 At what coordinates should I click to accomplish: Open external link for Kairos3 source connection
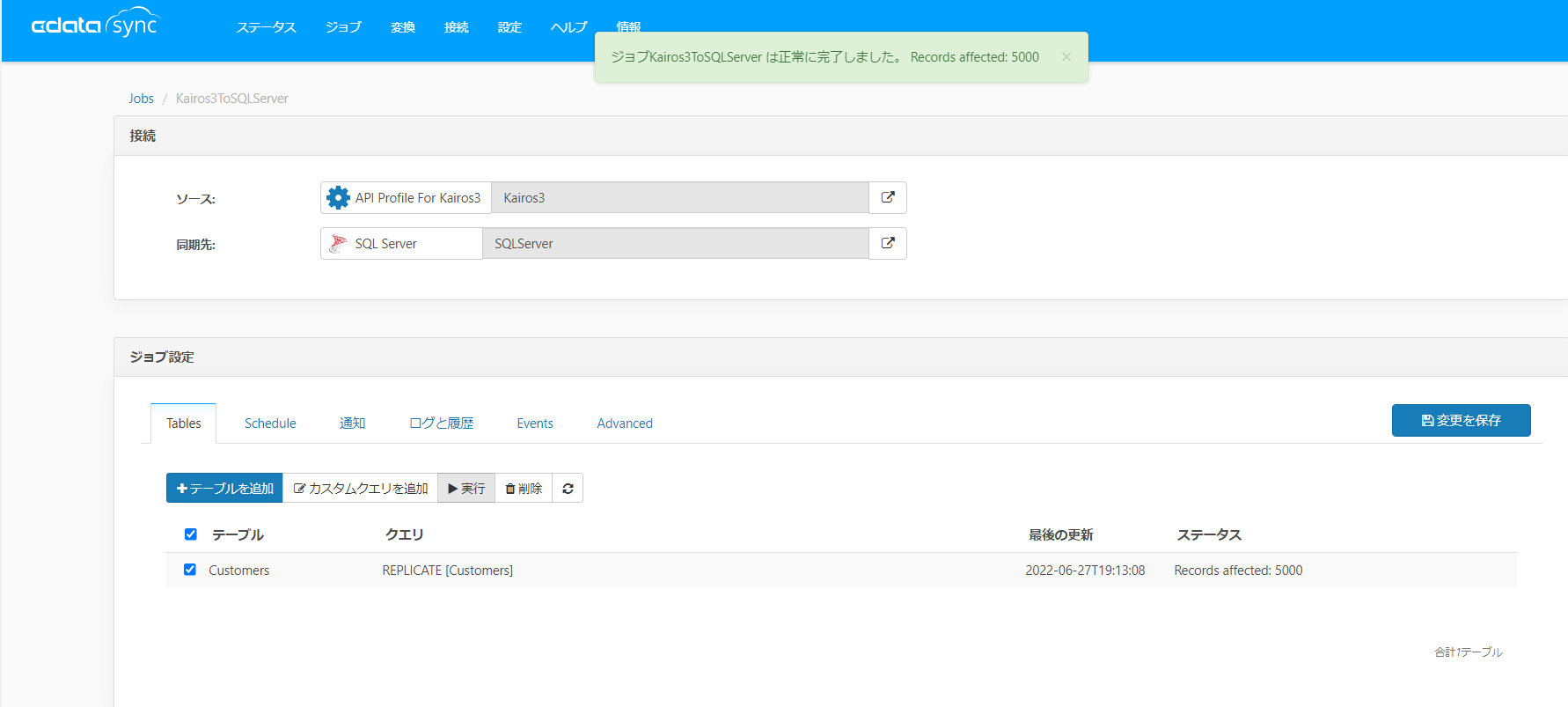pyautogui.click(x=888, y=197)
